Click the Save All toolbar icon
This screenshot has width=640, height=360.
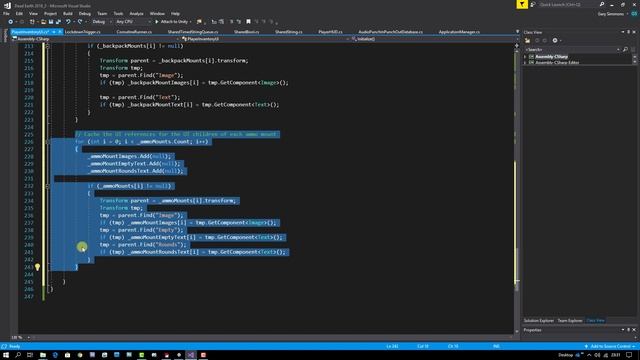point(58,22)
